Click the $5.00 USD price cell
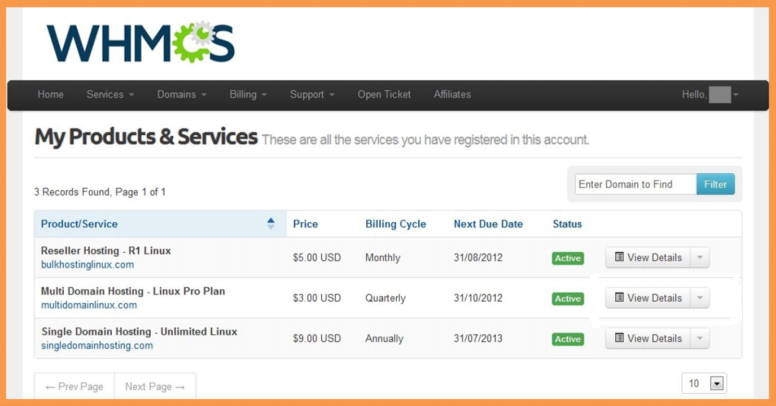 pyautogui.click(x=317, y=257)
